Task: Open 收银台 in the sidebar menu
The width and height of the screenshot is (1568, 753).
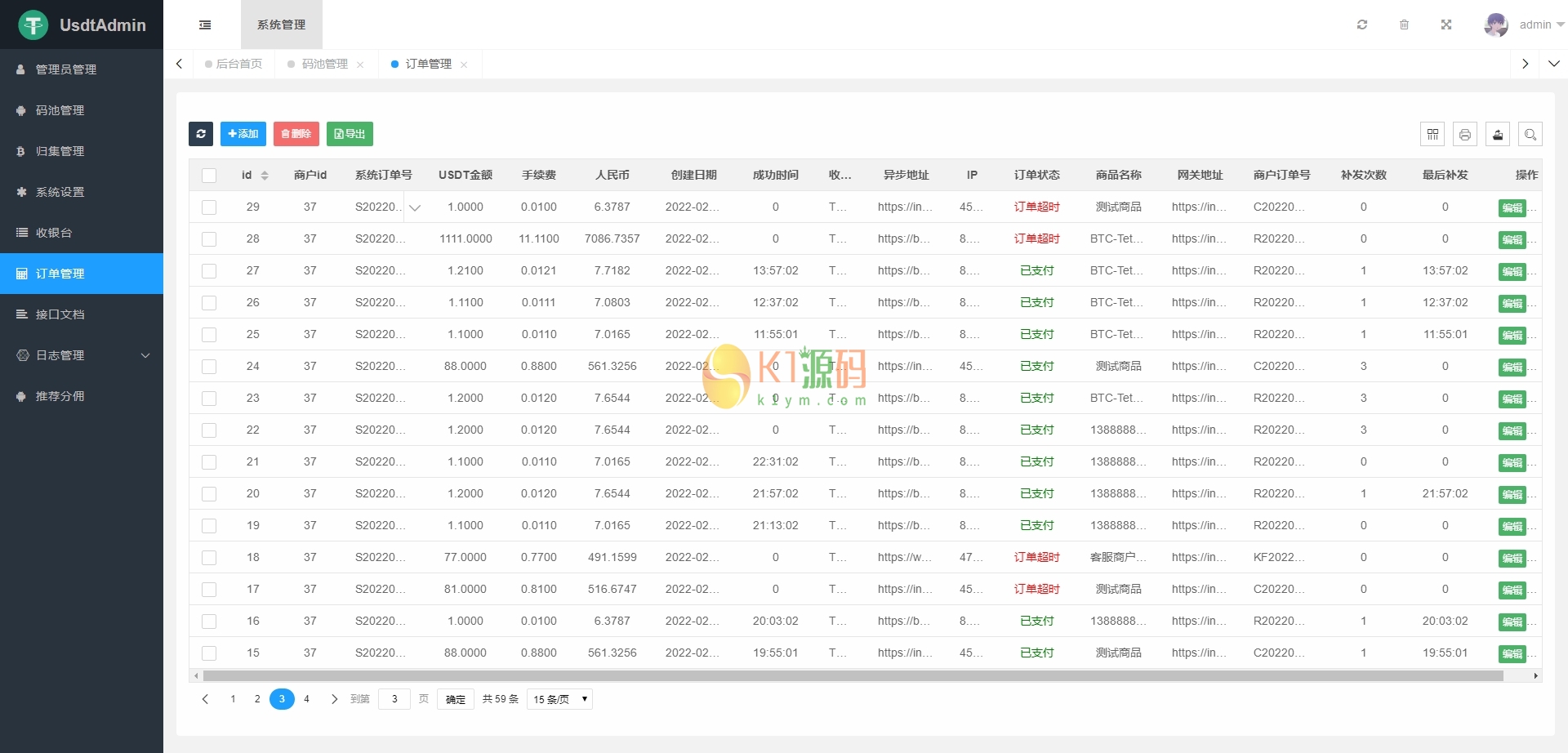Action: coord(54,233)
